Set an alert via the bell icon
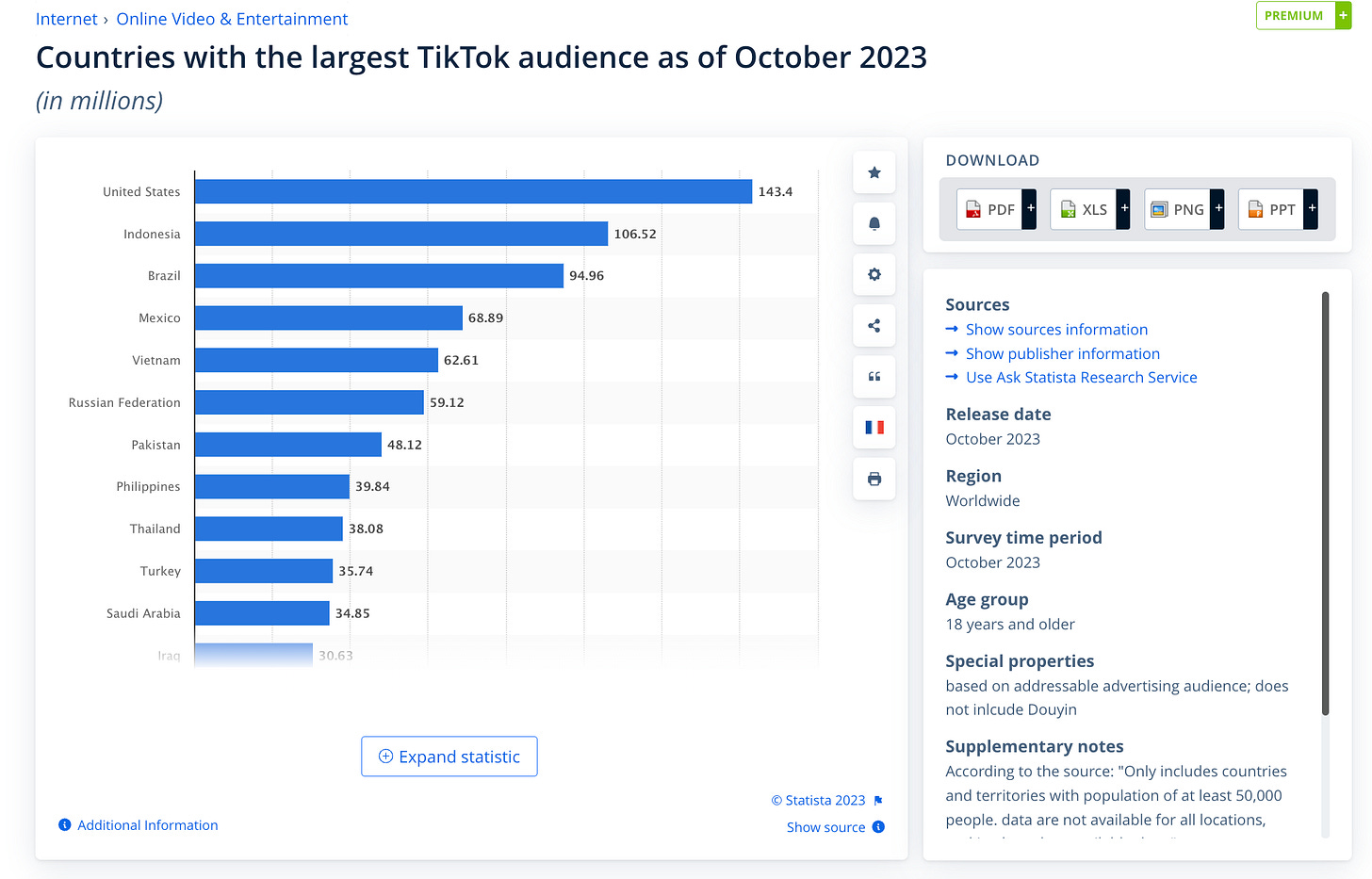 point(874,223)
